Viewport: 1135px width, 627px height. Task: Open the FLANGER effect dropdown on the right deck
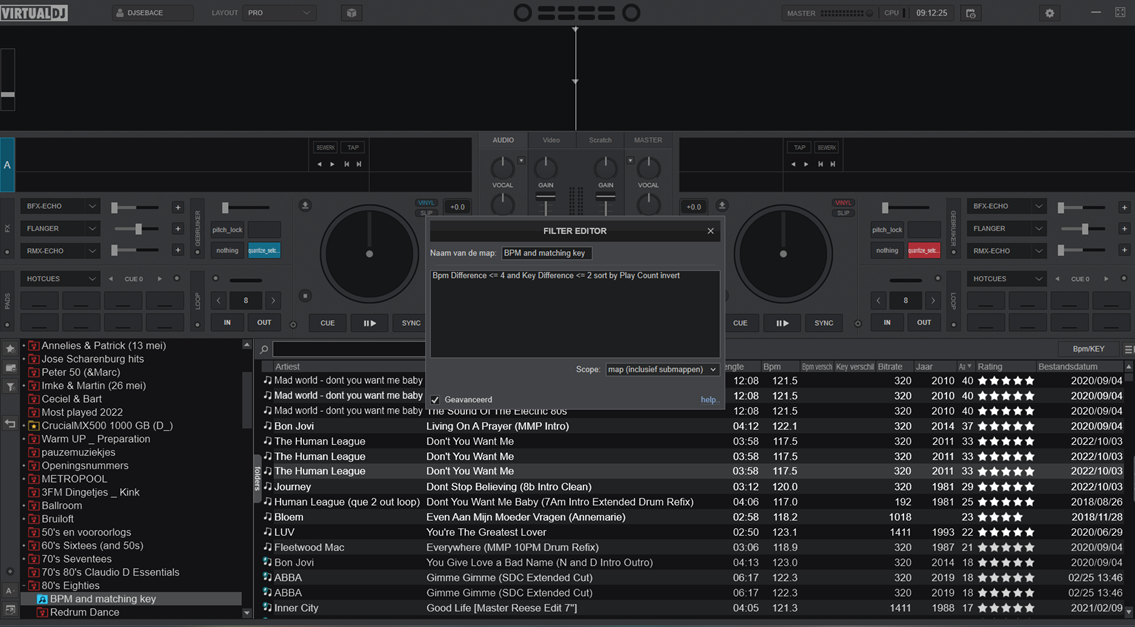click(x=1006, y=229)
